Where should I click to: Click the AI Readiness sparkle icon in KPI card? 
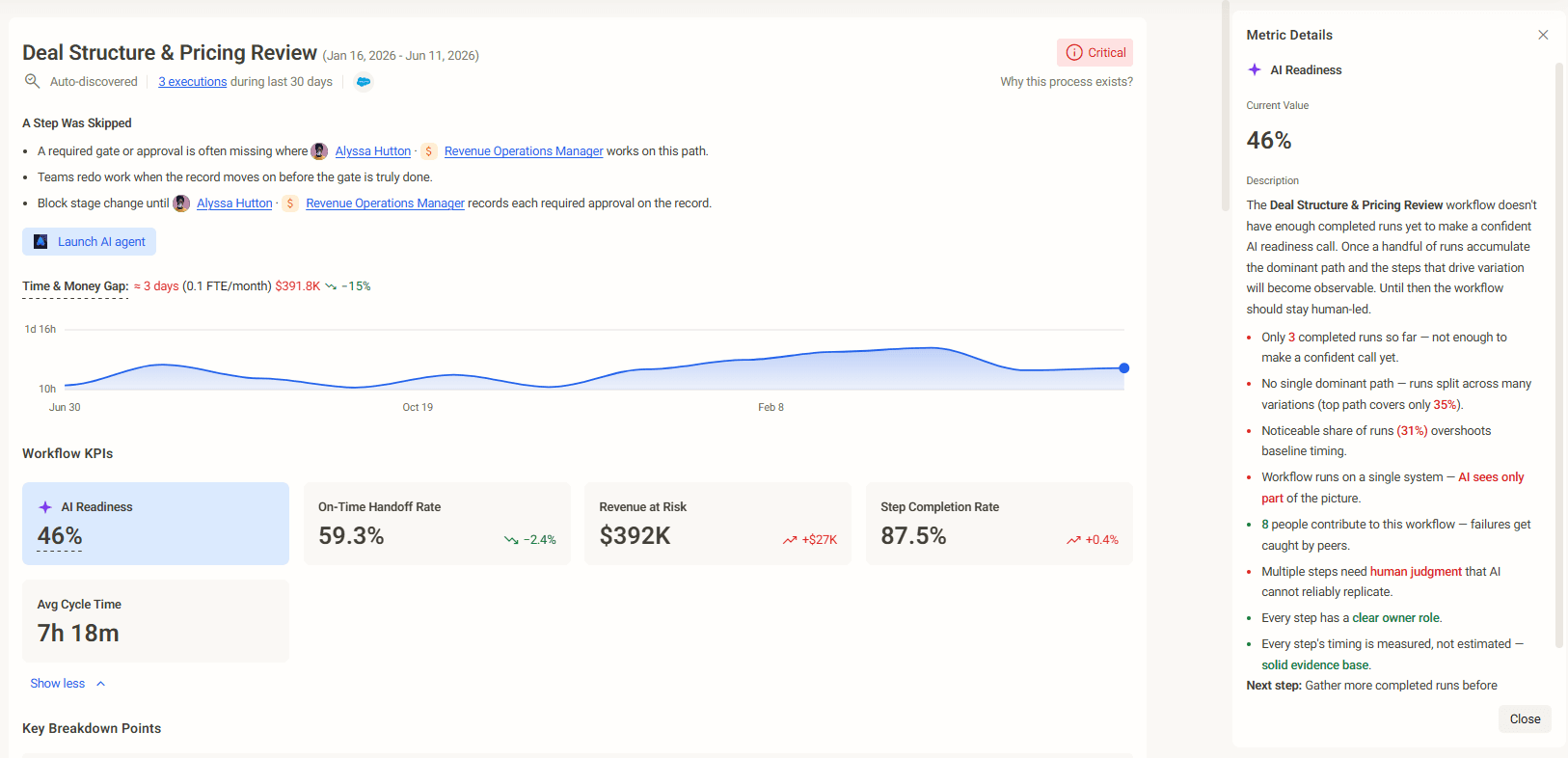tap(45, 507)
